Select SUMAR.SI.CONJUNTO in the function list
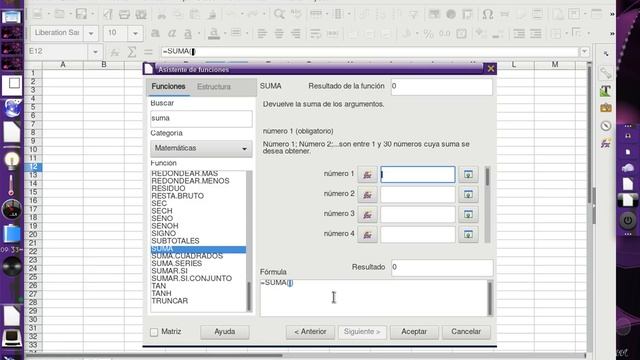Viewport: 640px width, 360px height. pos(191,278)
